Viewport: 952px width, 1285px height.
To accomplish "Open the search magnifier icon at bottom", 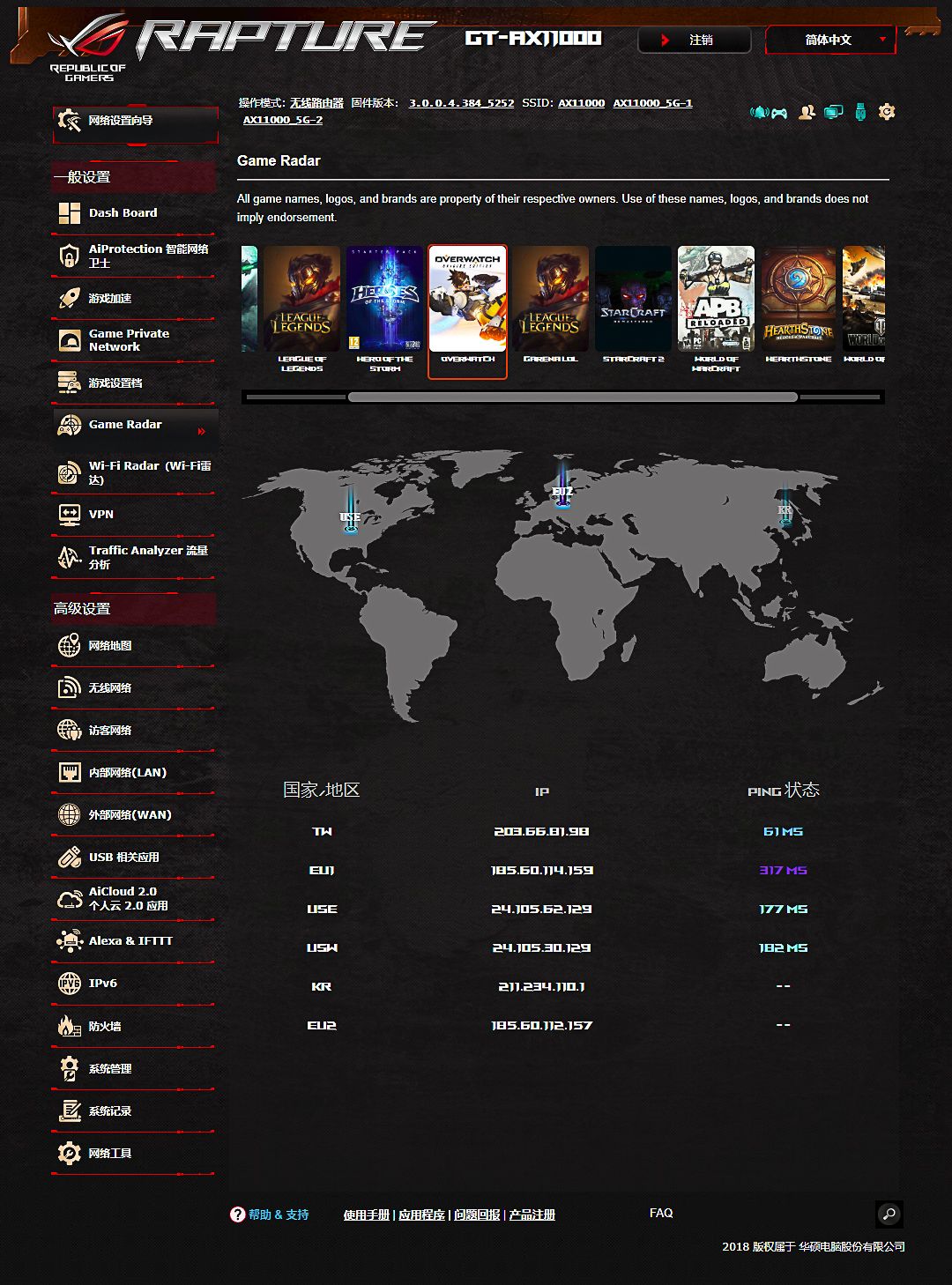I will tap(889, 1214).
